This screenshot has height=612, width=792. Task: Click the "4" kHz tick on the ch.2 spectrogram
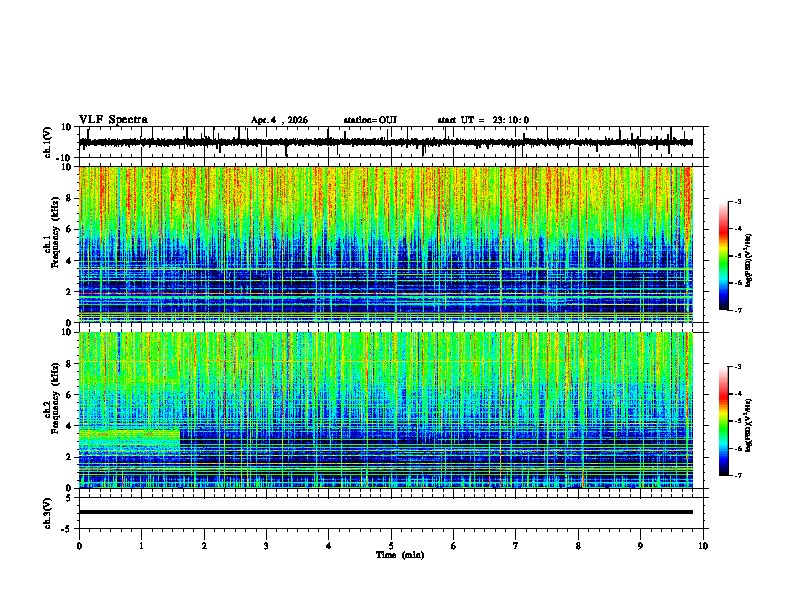(x=69, y=426)
